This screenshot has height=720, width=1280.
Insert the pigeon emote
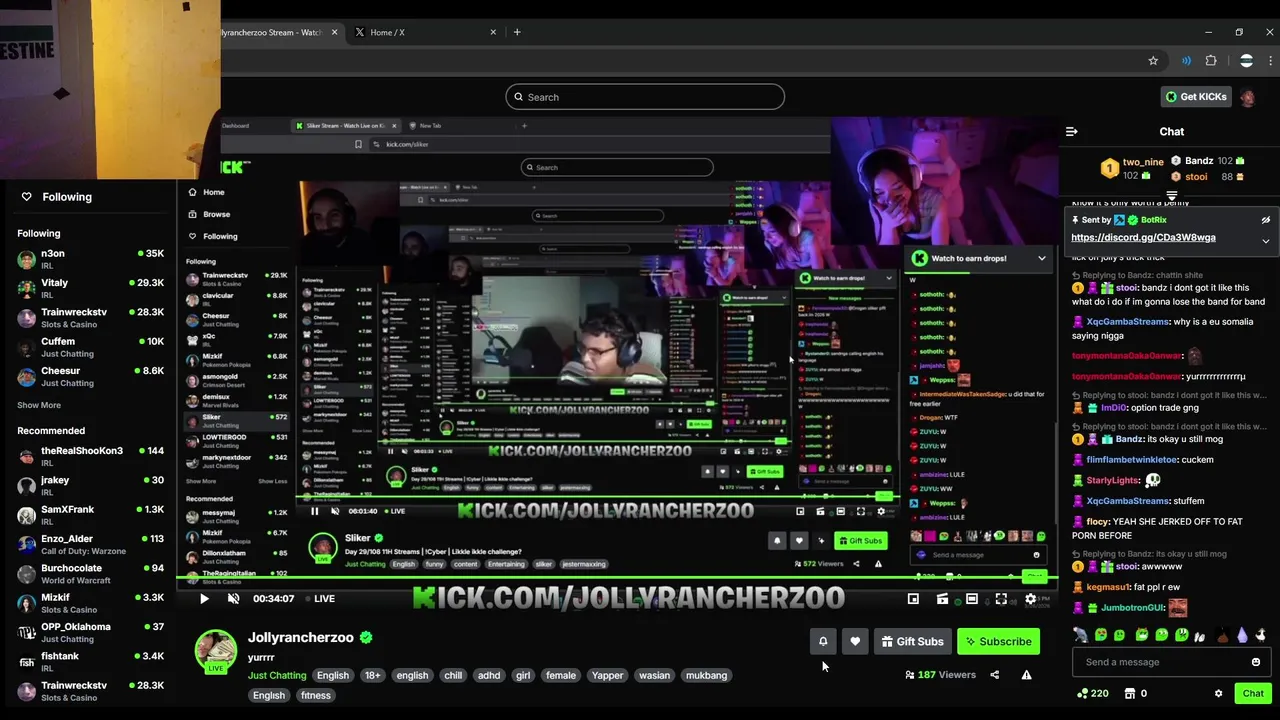[1081, 635]
